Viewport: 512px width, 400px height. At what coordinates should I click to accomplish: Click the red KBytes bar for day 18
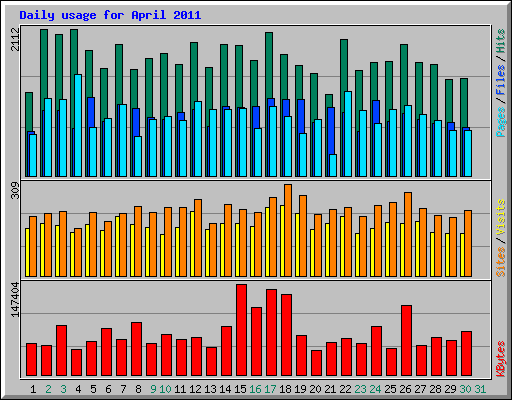point(286,335)
